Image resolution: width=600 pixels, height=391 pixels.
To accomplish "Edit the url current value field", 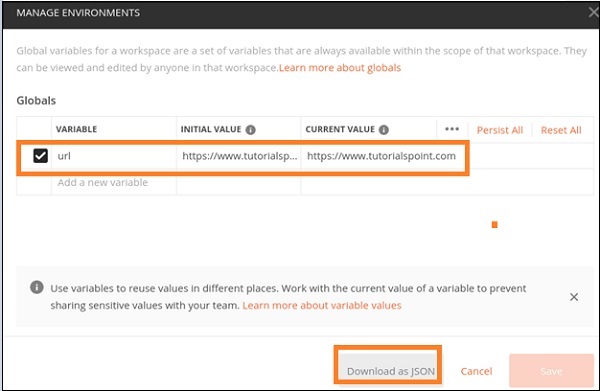I will click(x=383, y=156).
